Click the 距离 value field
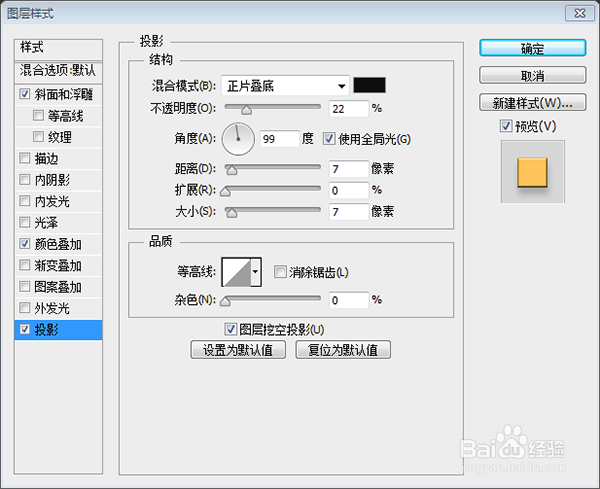600x489 pixels. click(x=349, y=169)
